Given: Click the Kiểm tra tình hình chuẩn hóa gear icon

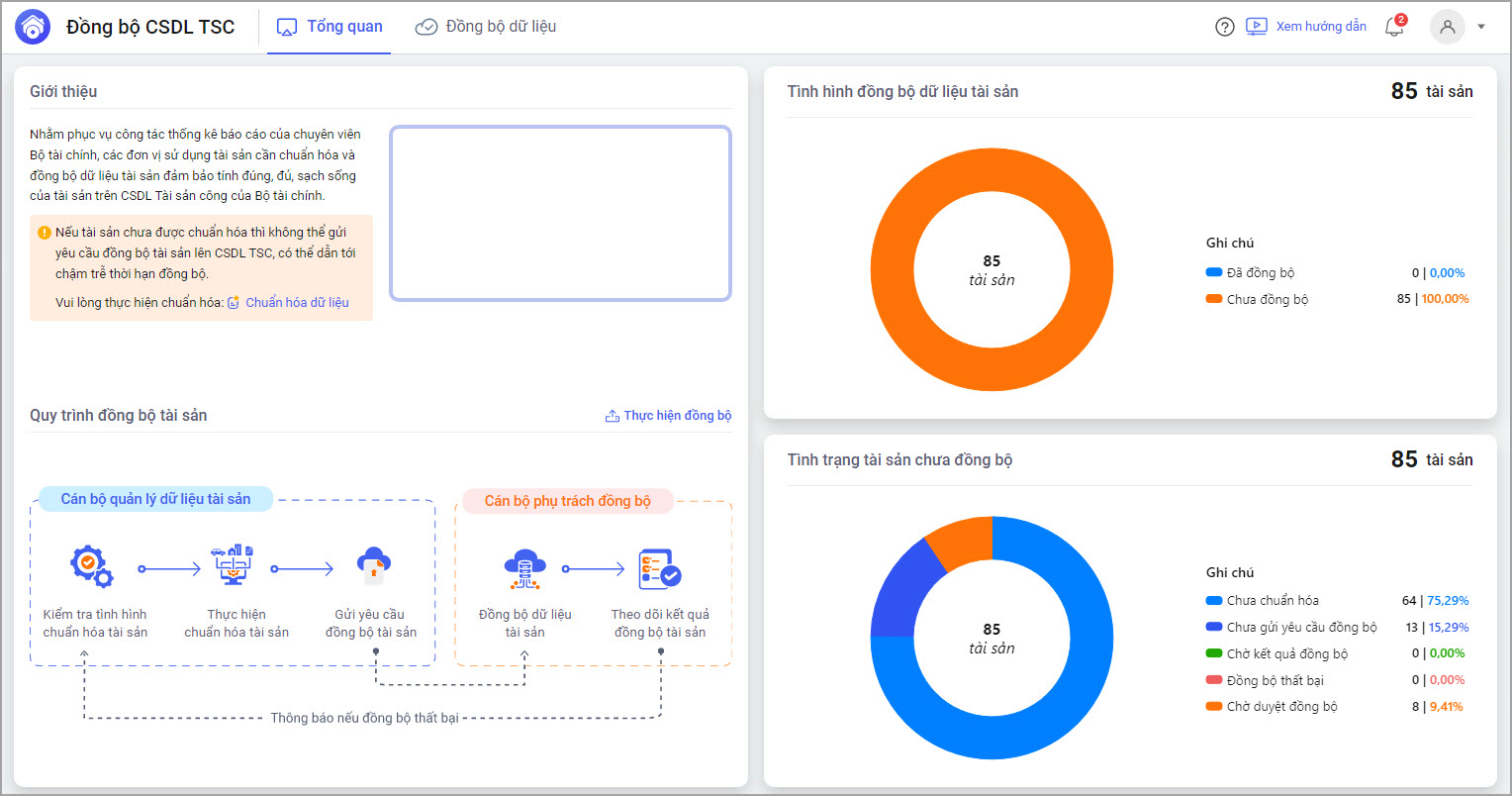Looking at the screenshot, I should (x=92, y=565).
